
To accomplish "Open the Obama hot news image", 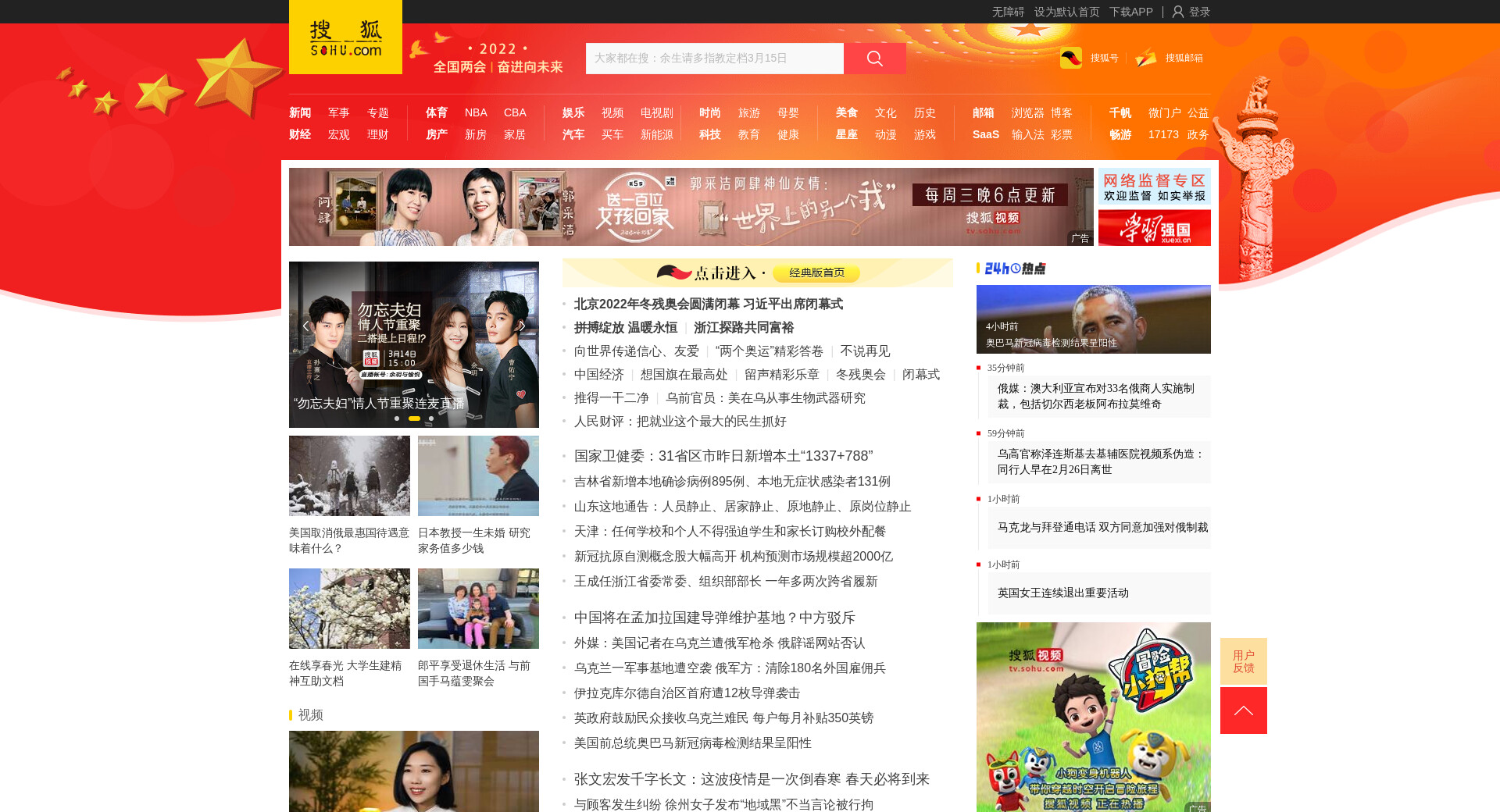I will tap(1094, 319).
